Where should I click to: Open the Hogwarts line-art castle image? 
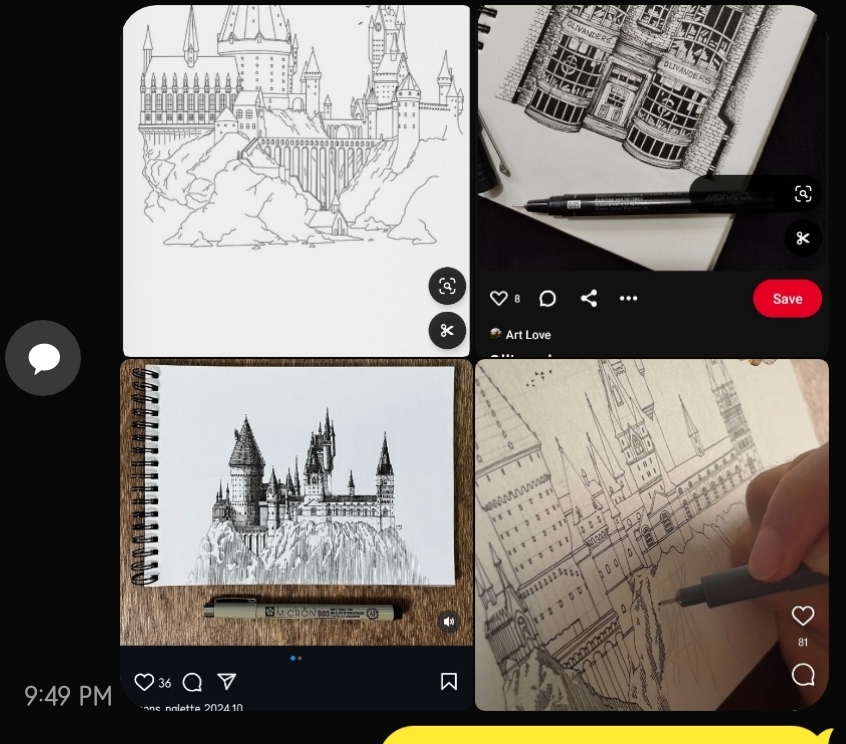click(296, 181)
